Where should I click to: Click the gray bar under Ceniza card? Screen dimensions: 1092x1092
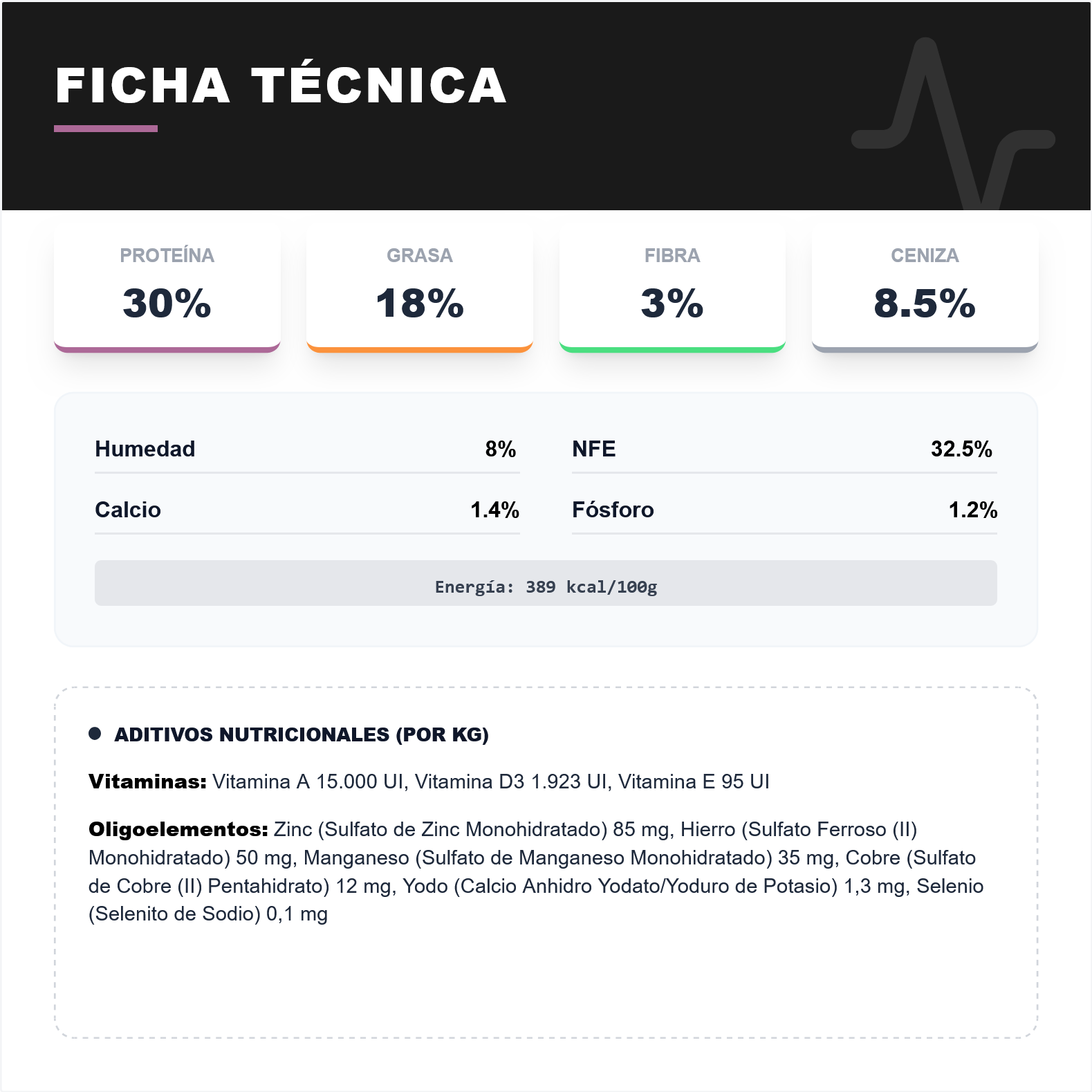[925, 349]
